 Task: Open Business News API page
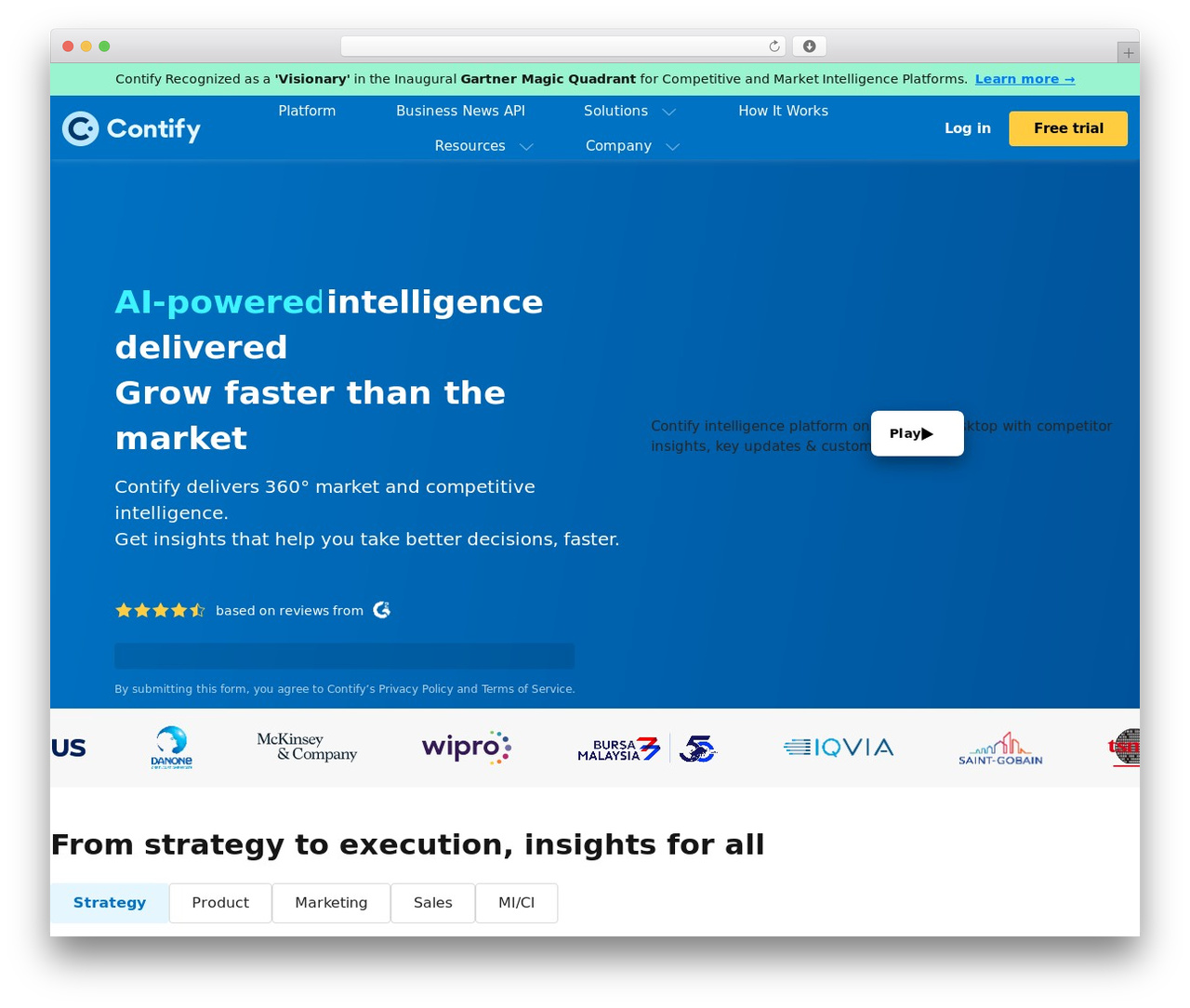[x=460, y=111]
